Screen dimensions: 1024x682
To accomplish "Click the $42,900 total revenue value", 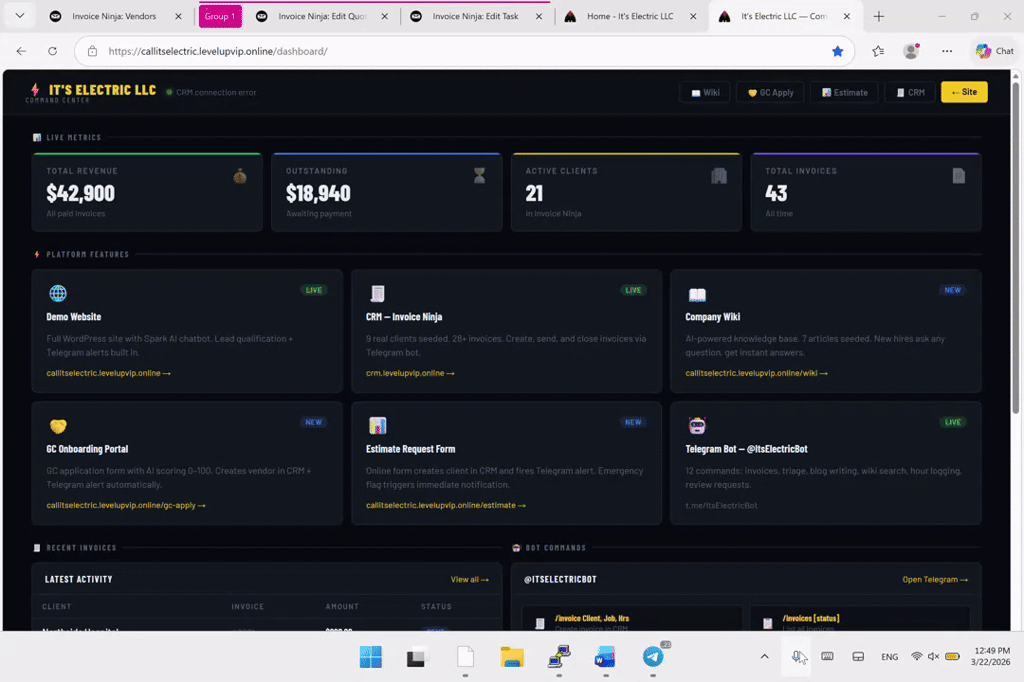I will [80, 193].
